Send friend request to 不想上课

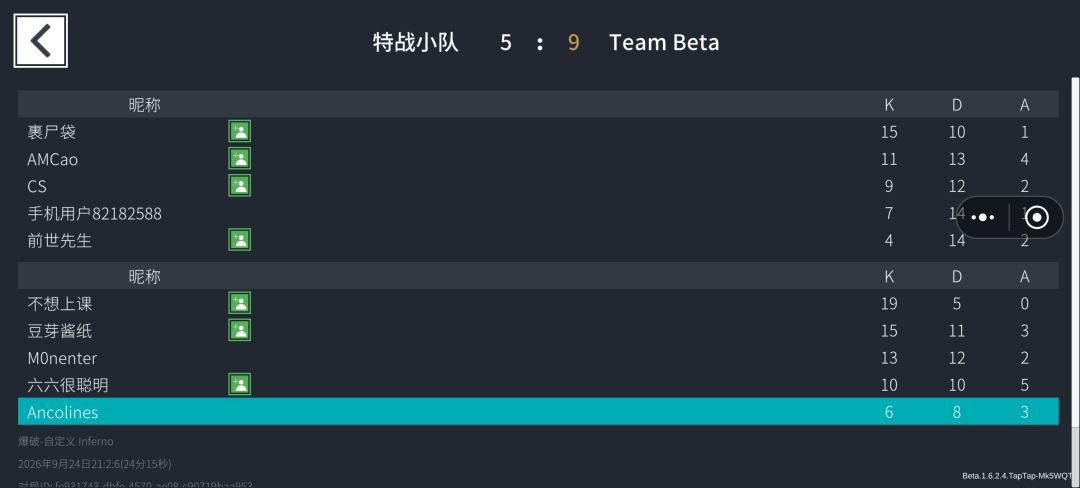click(240, 303)
